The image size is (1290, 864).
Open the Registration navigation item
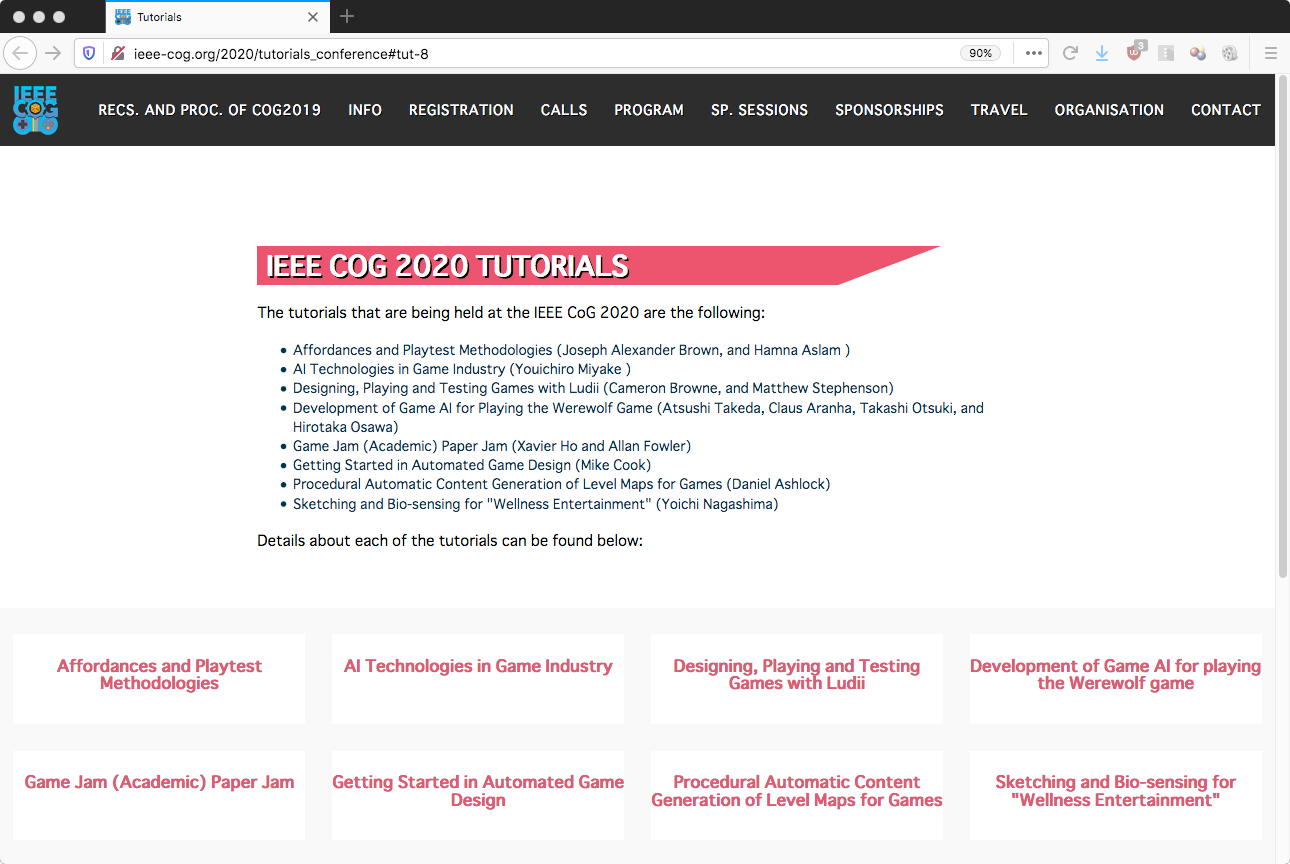pyautogui.click(x=461, y=110)
